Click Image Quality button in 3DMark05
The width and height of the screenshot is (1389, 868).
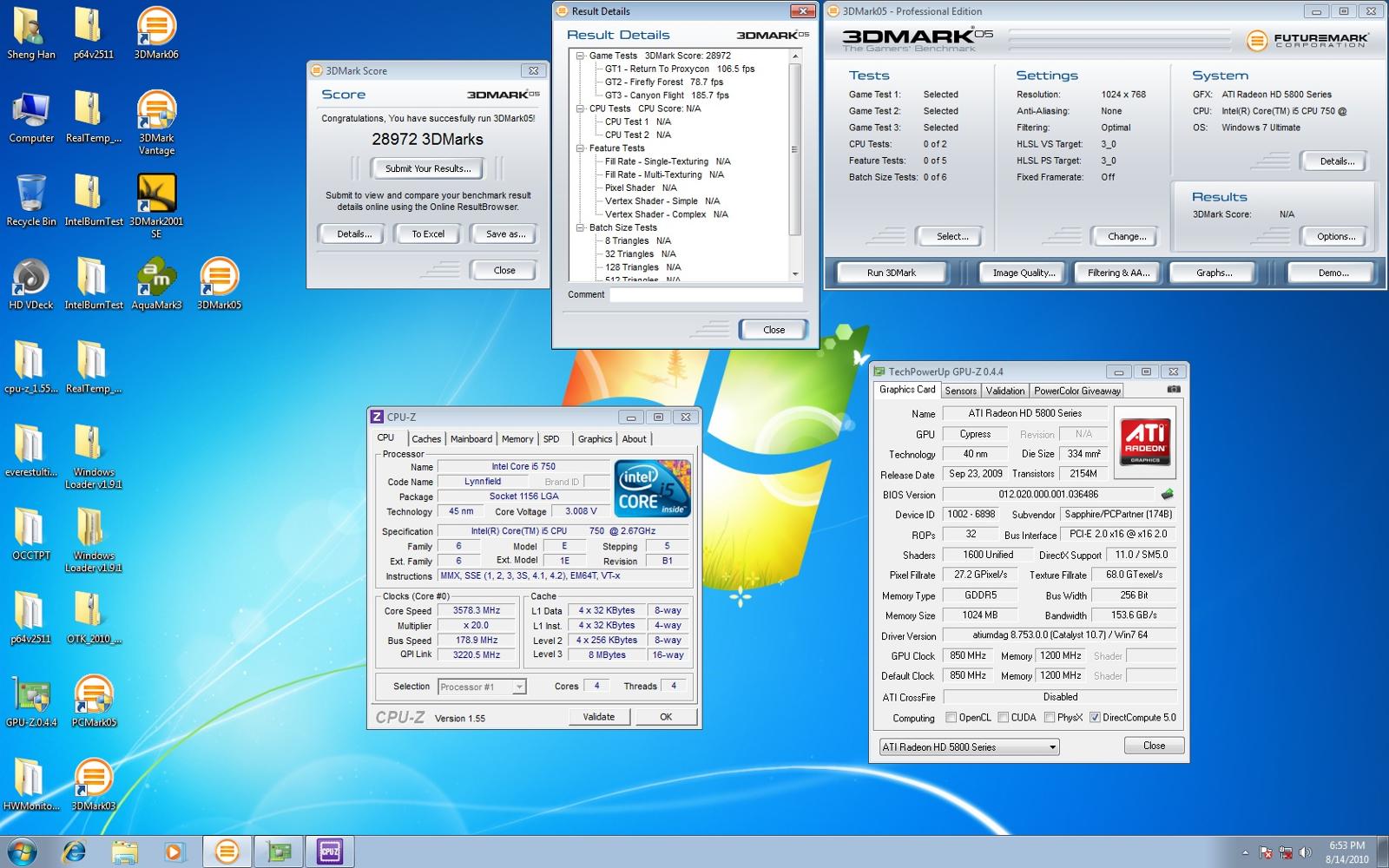pyautogui.click(x=1024, y=273)
